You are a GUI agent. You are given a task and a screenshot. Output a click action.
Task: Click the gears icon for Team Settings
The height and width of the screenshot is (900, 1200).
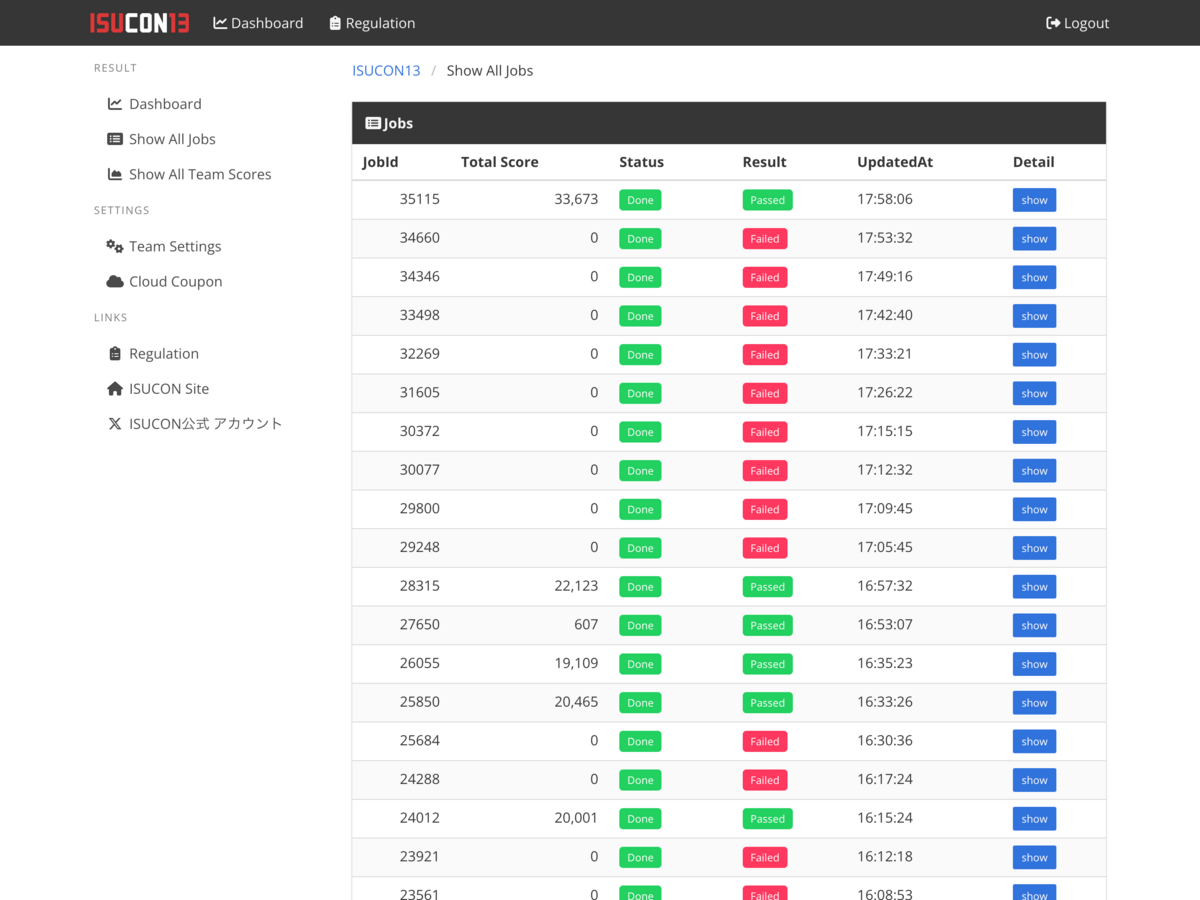(115, 246)
